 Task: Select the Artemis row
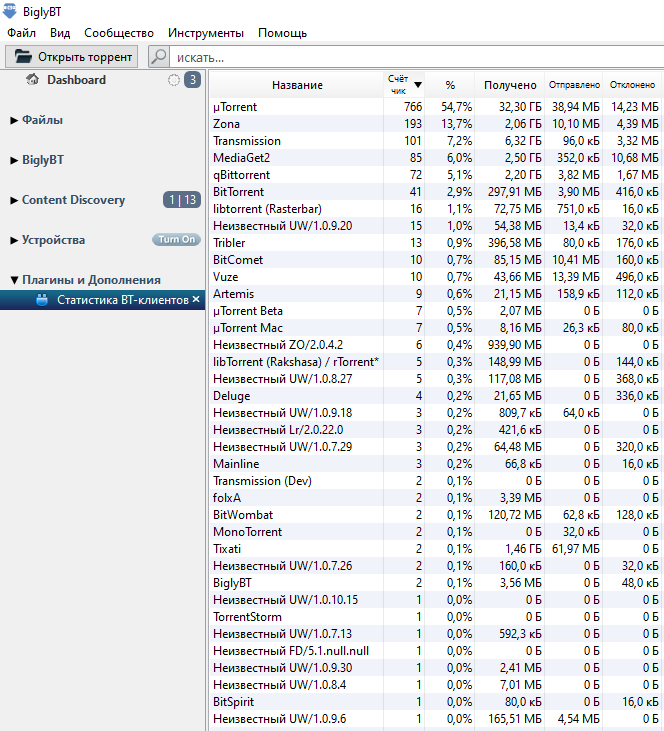coord(436,294)
